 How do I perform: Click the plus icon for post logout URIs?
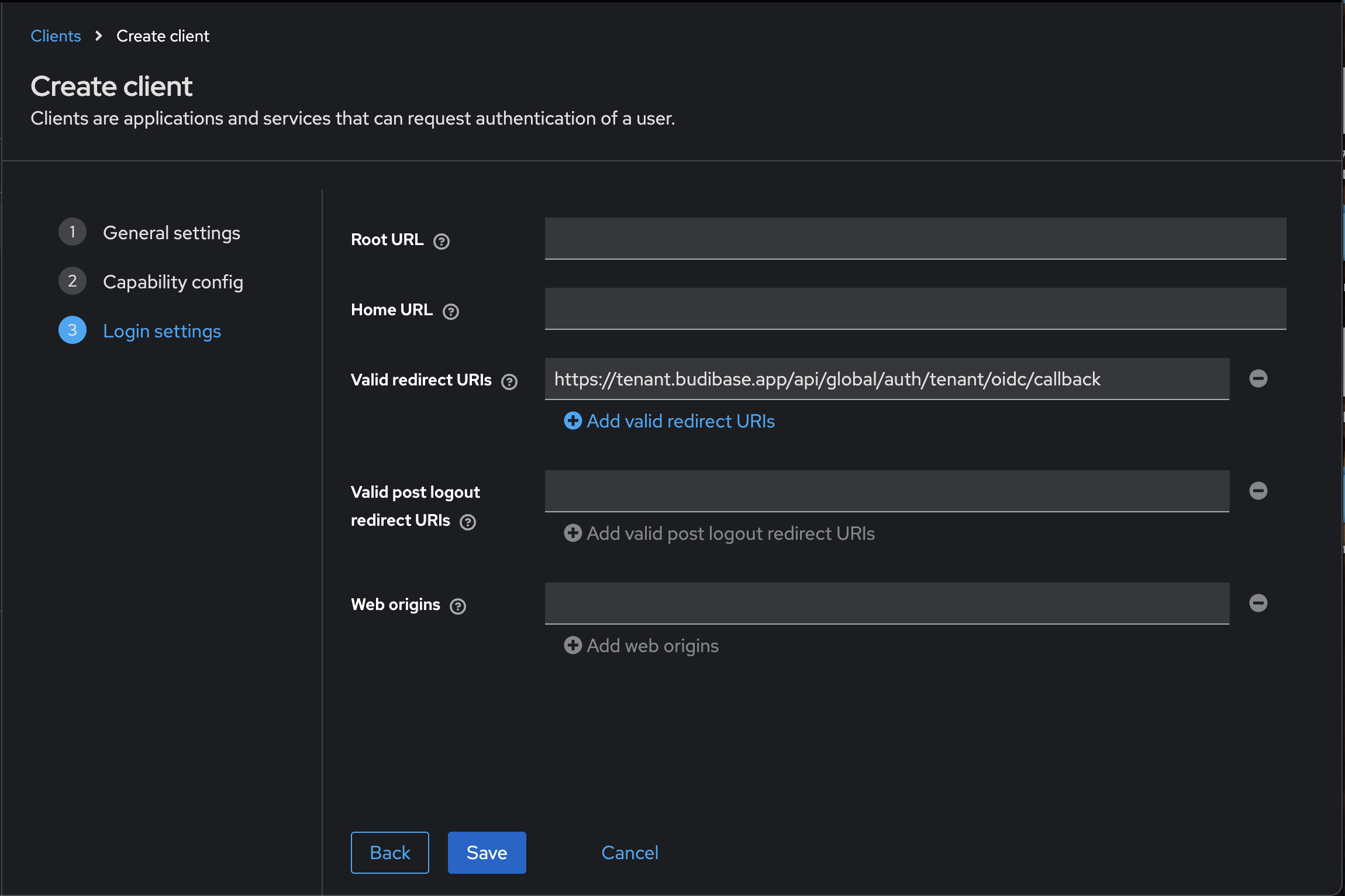click(573, 533)
